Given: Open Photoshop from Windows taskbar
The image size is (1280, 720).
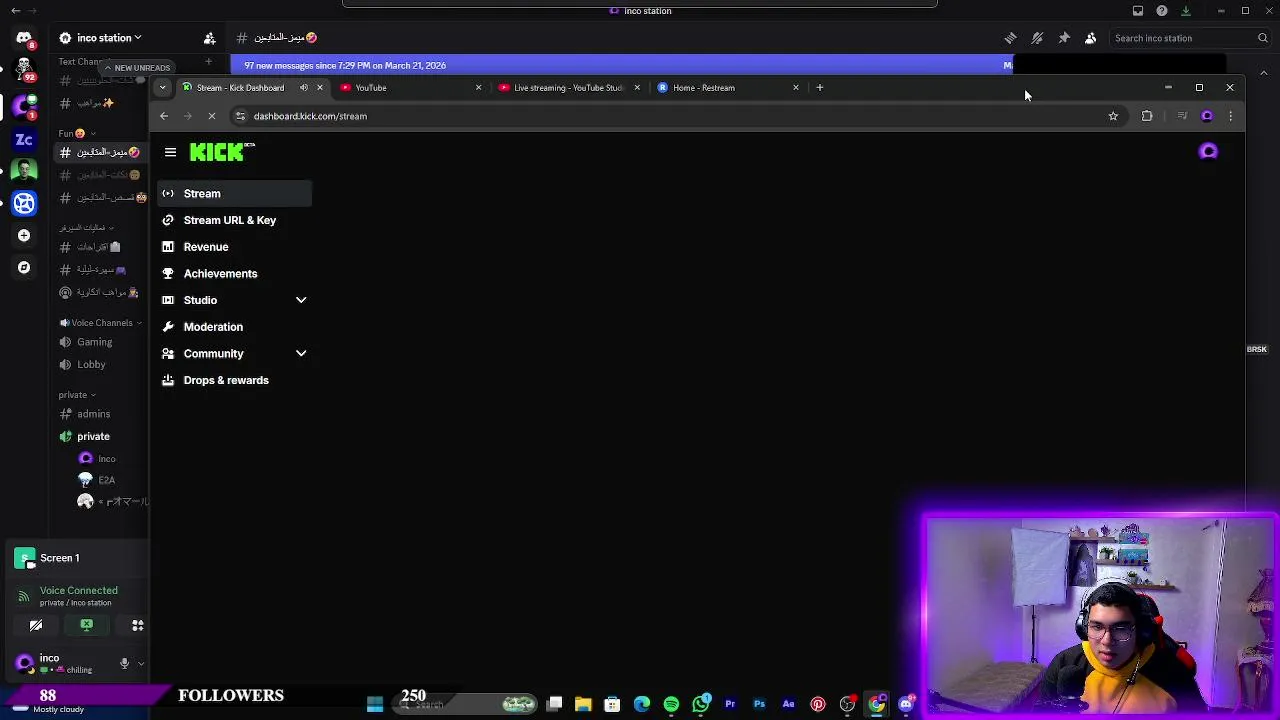Looking at the screenshot, I should [x=759, y=704].
